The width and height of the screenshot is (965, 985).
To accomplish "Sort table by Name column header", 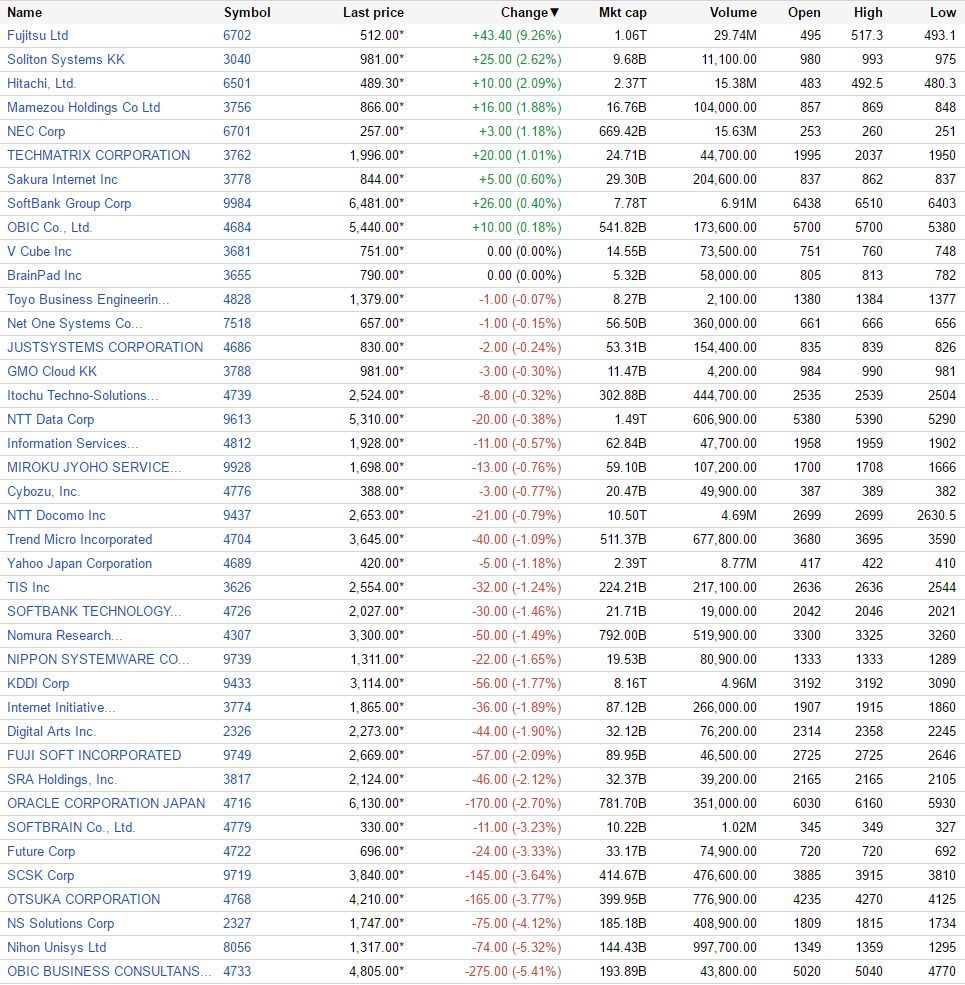I will pos(25,13).
